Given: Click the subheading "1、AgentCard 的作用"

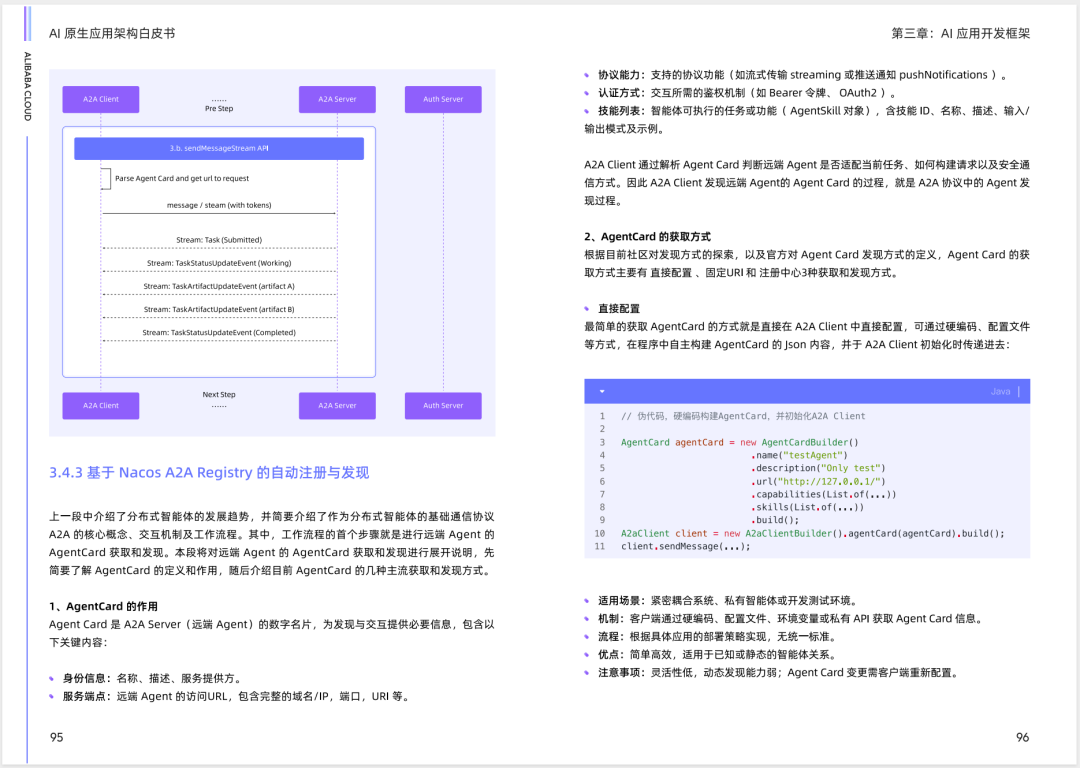Looking at the screenshot, I should 103,606.
